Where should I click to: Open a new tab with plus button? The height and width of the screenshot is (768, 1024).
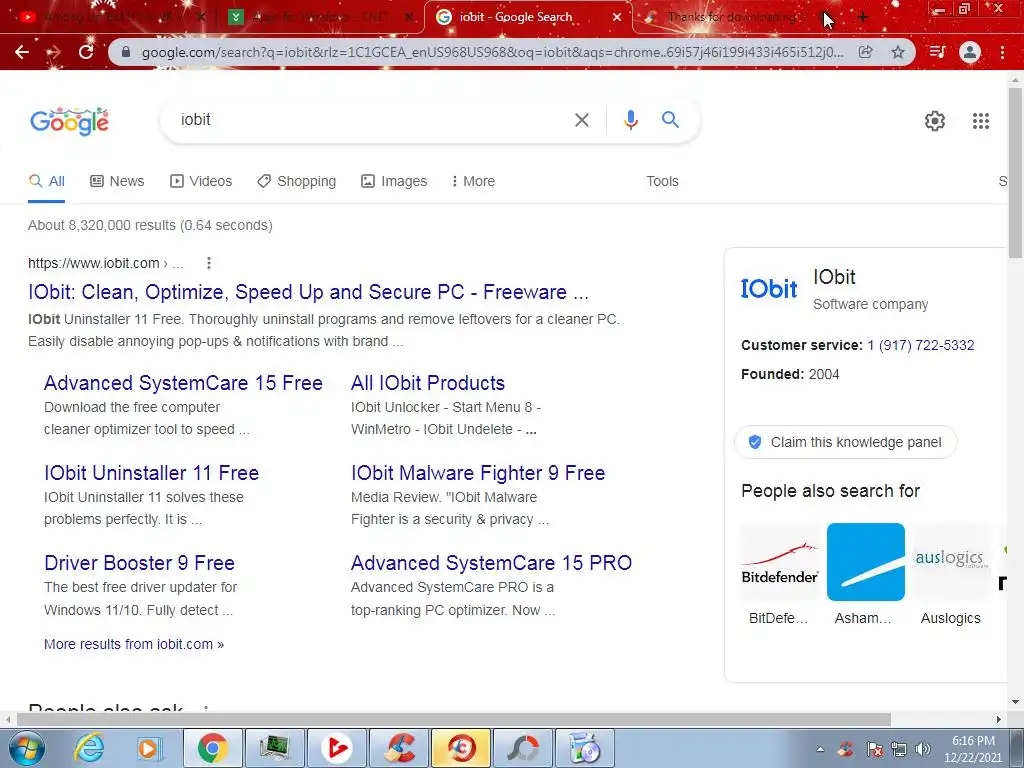[x=863, y=18]
